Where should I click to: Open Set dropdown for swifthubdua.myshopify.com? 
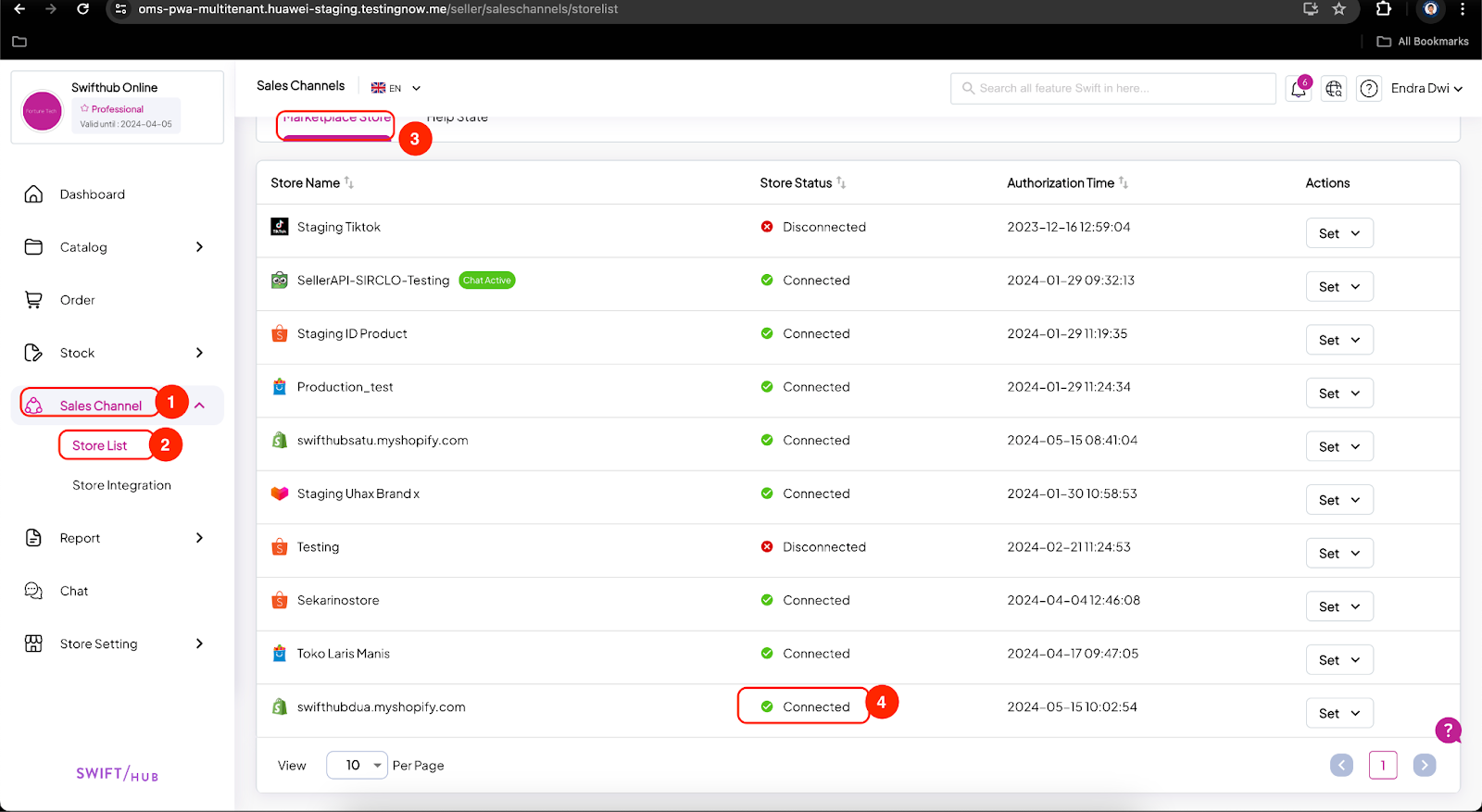coord(1339,713)
